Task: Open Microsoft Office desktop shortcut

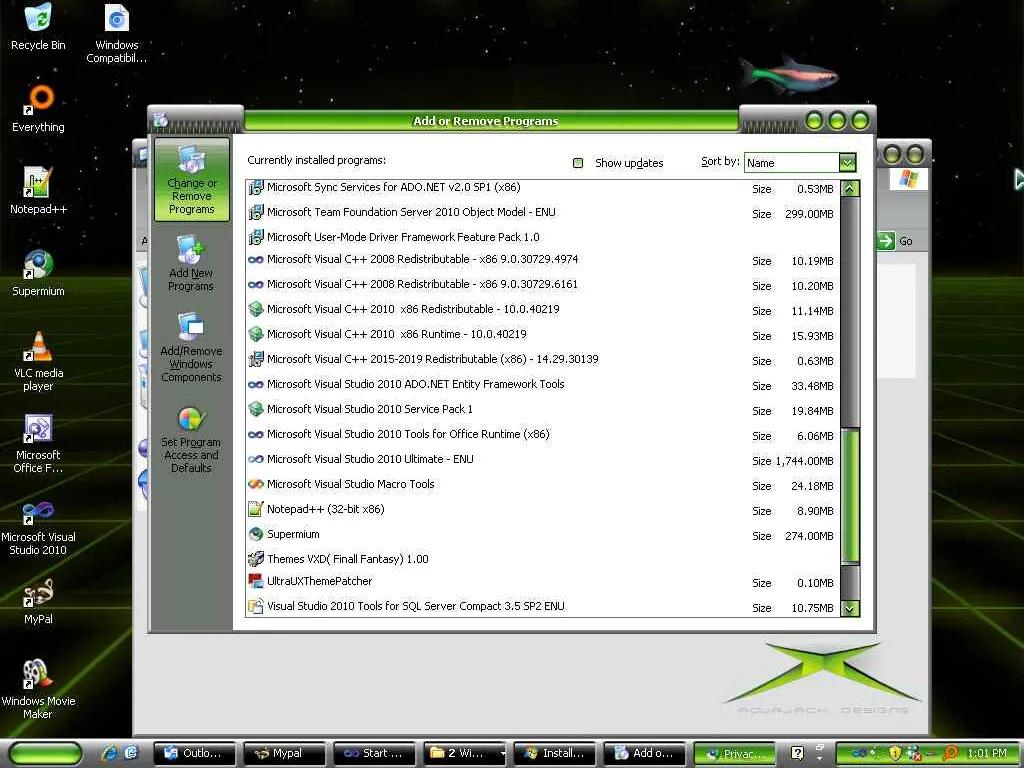Action: 38,443
